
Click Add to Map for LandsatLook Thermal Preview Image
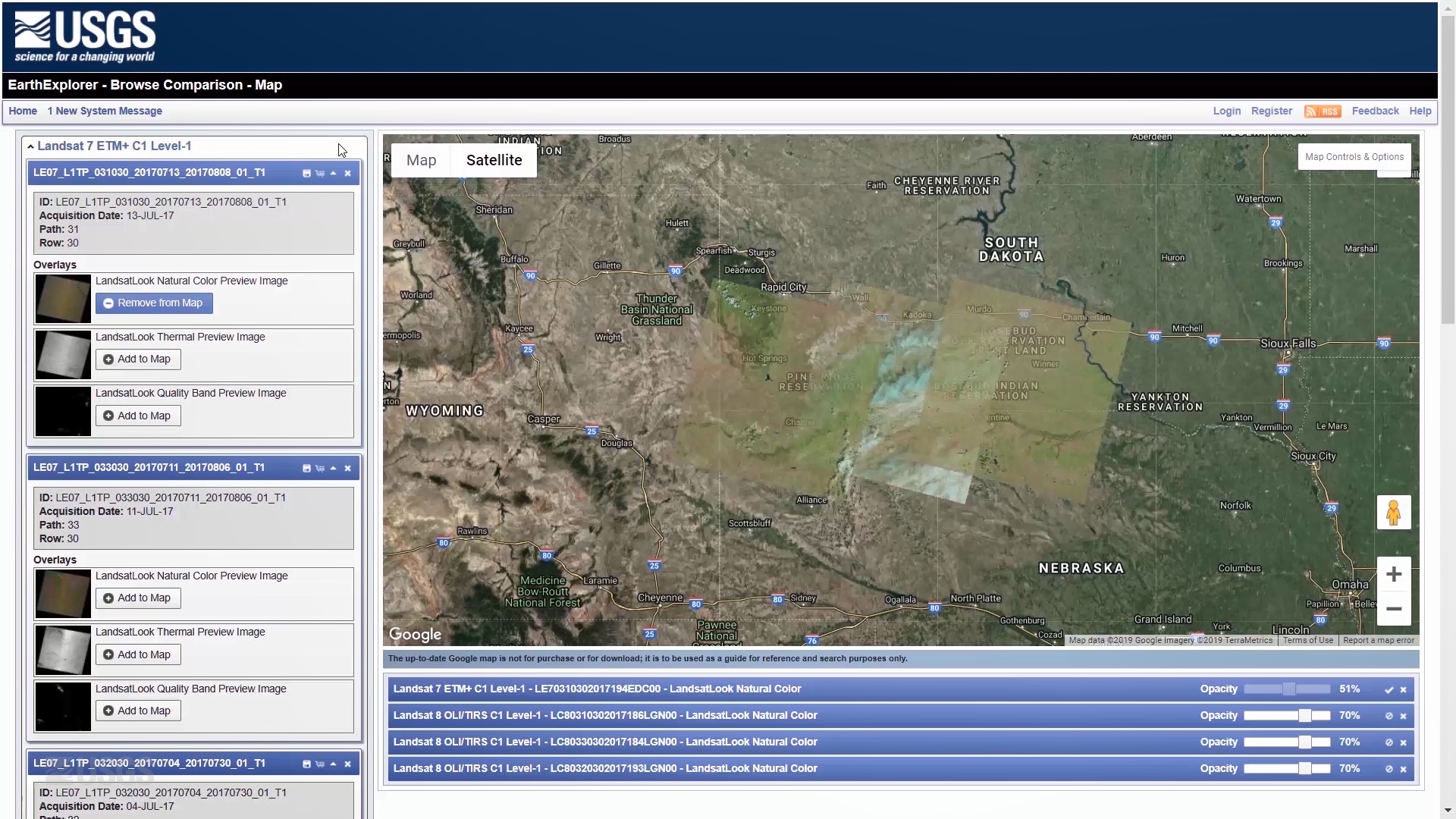coord(138,358)
